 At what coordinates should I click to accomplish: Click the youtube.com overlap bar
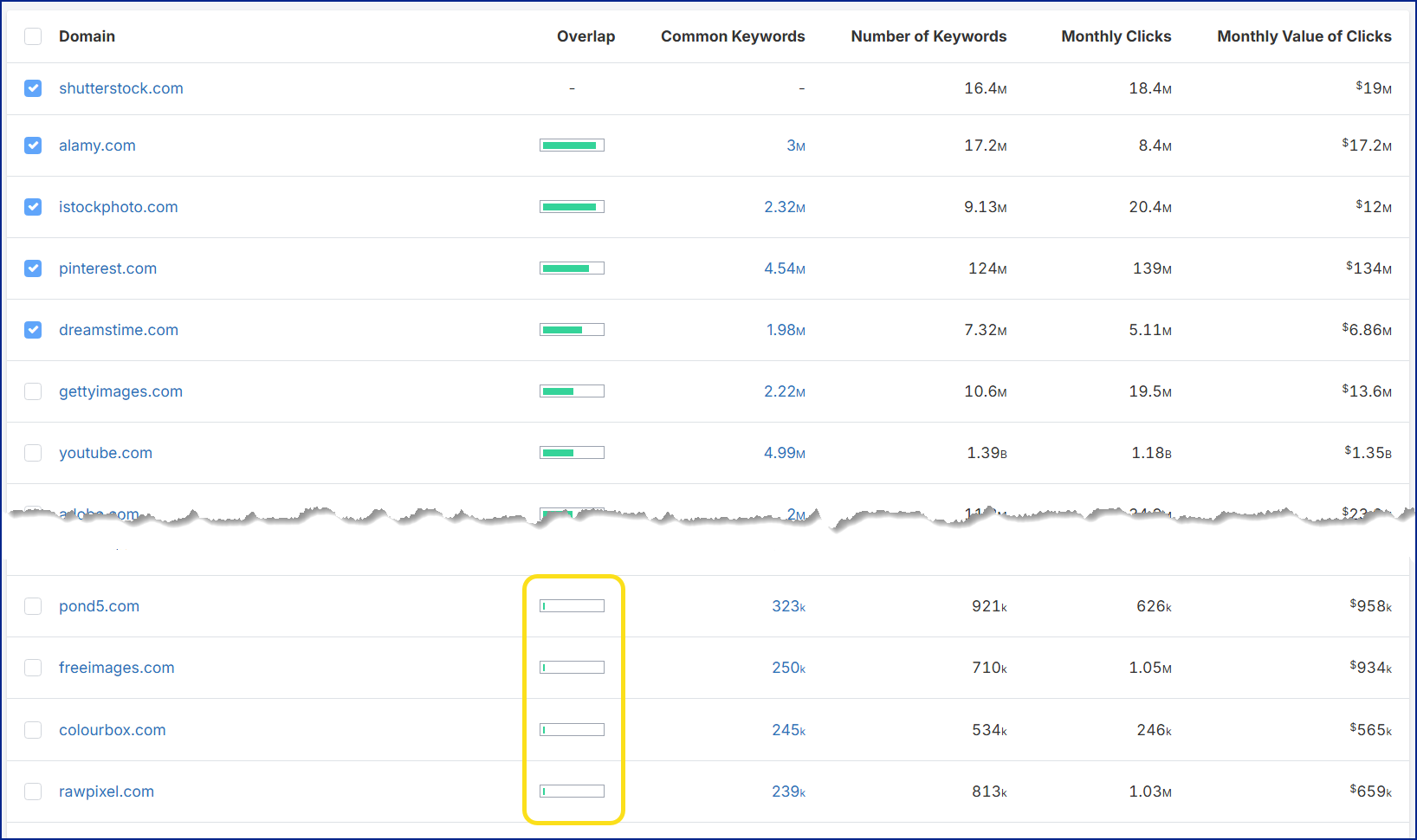point(572,453)
